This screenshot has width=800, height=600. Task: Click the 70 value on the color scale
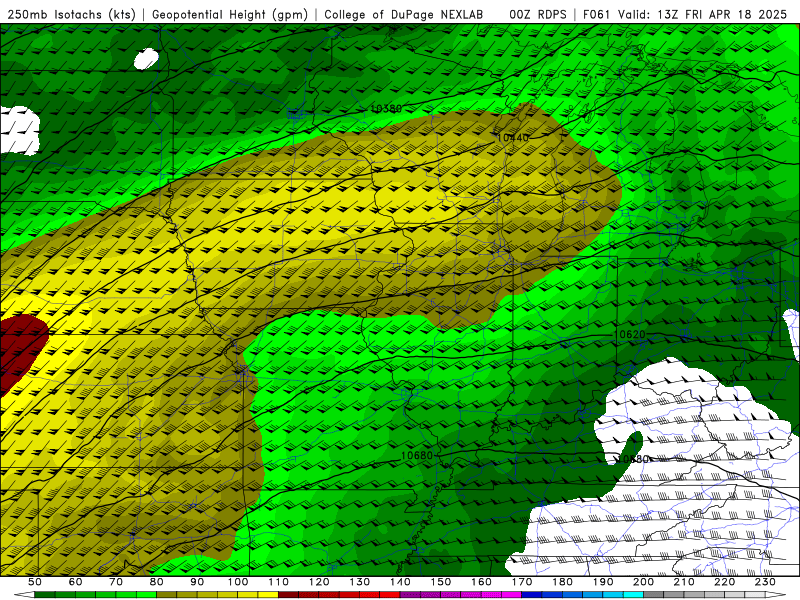(x=116, y=582)
